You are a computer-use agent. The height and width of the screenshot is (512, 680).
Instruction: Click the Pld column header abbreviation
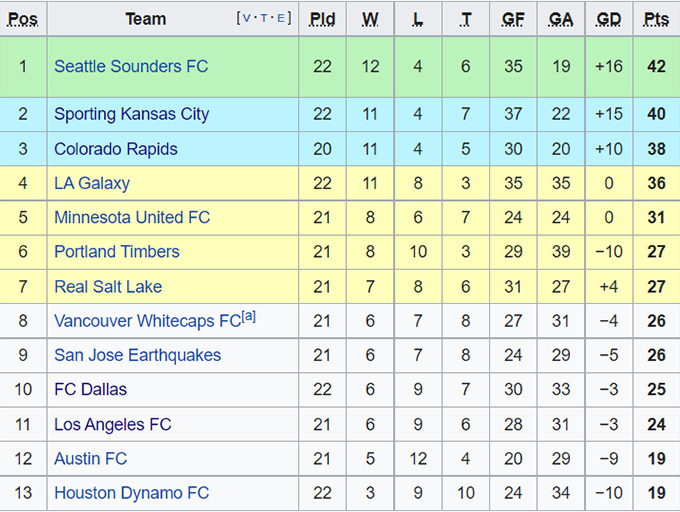[x=322, y=19]
